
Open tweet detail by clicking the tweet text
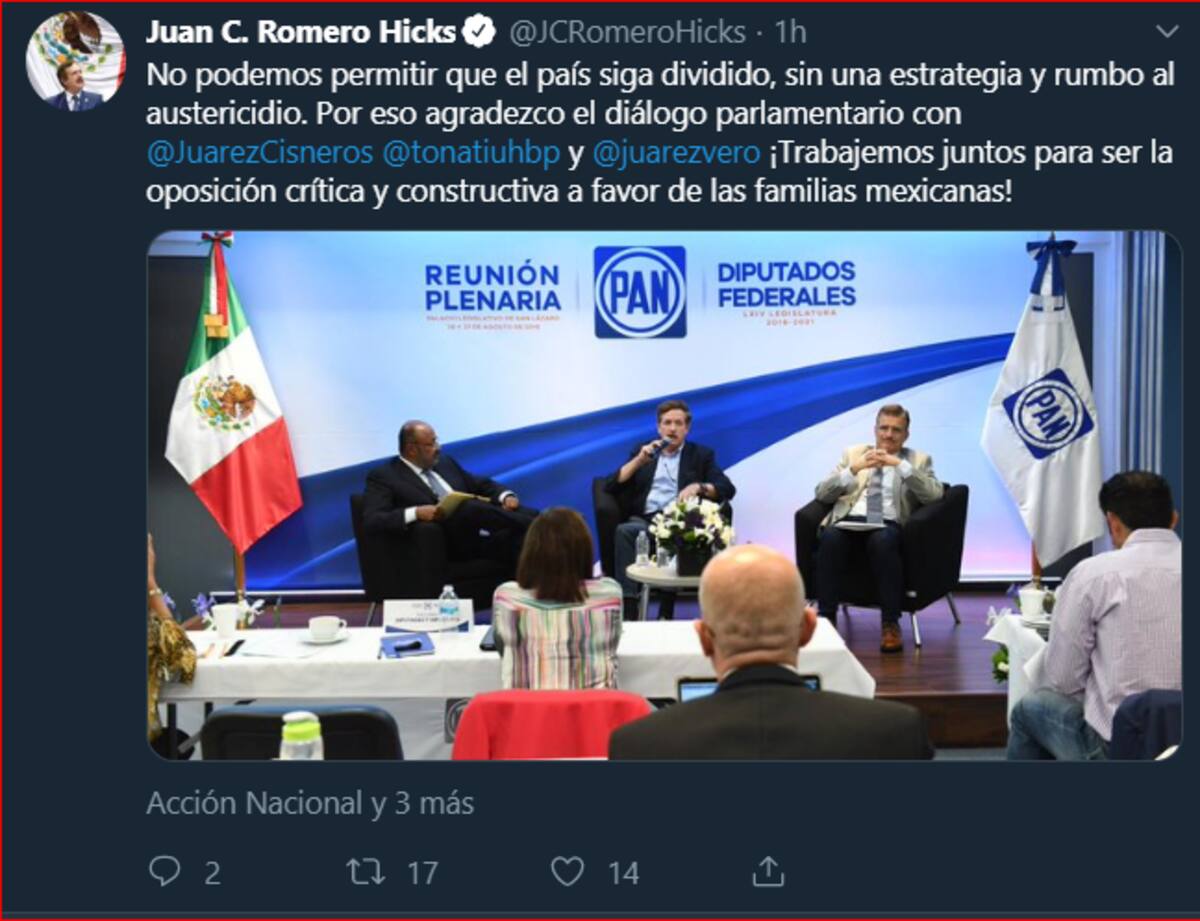coord(660,134)
